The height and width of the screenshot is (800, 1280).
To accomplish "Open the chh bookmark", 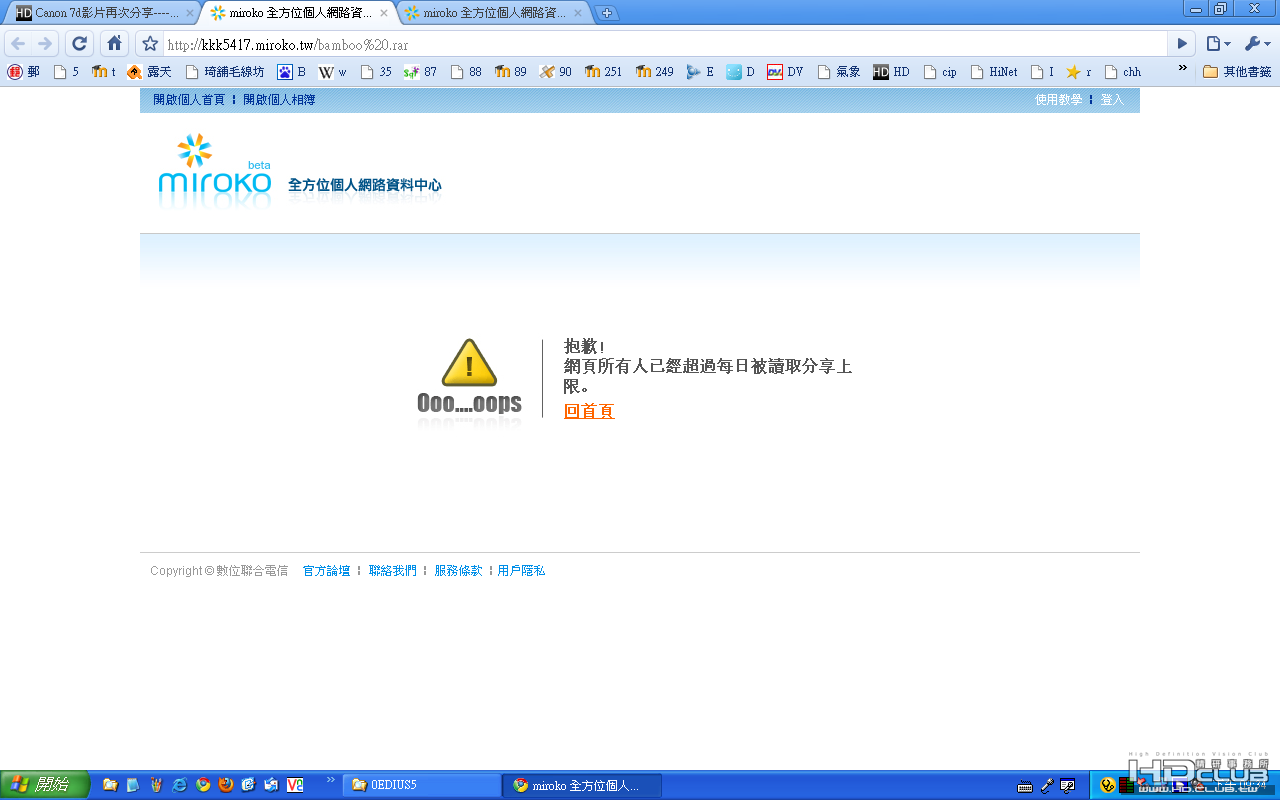I will pos(1123,72).
